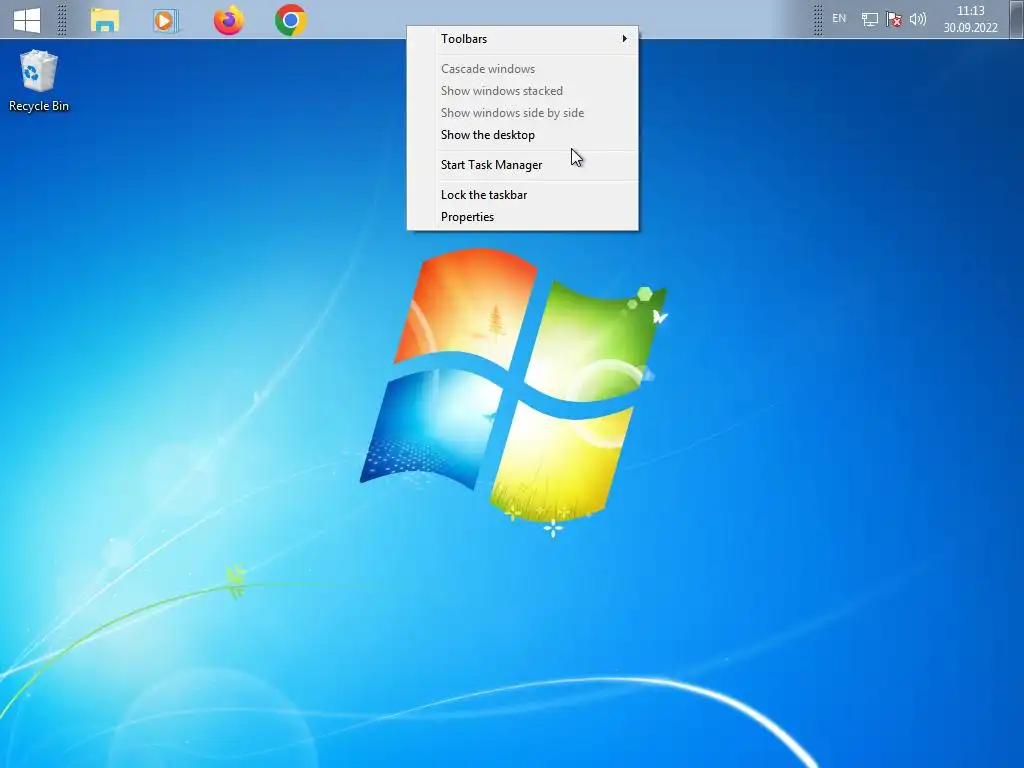Open Windows Media Player taskbar icon
The width and height of the screenshot is (1024, 768).
[x=165, y=21]
